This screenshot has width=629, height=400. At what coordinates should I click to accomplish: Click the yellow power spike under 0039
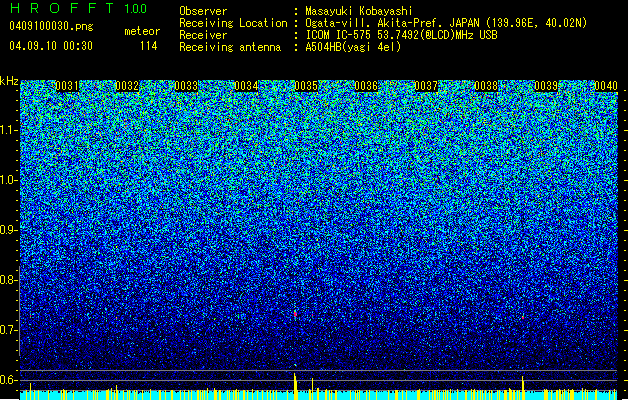(523, 388)
